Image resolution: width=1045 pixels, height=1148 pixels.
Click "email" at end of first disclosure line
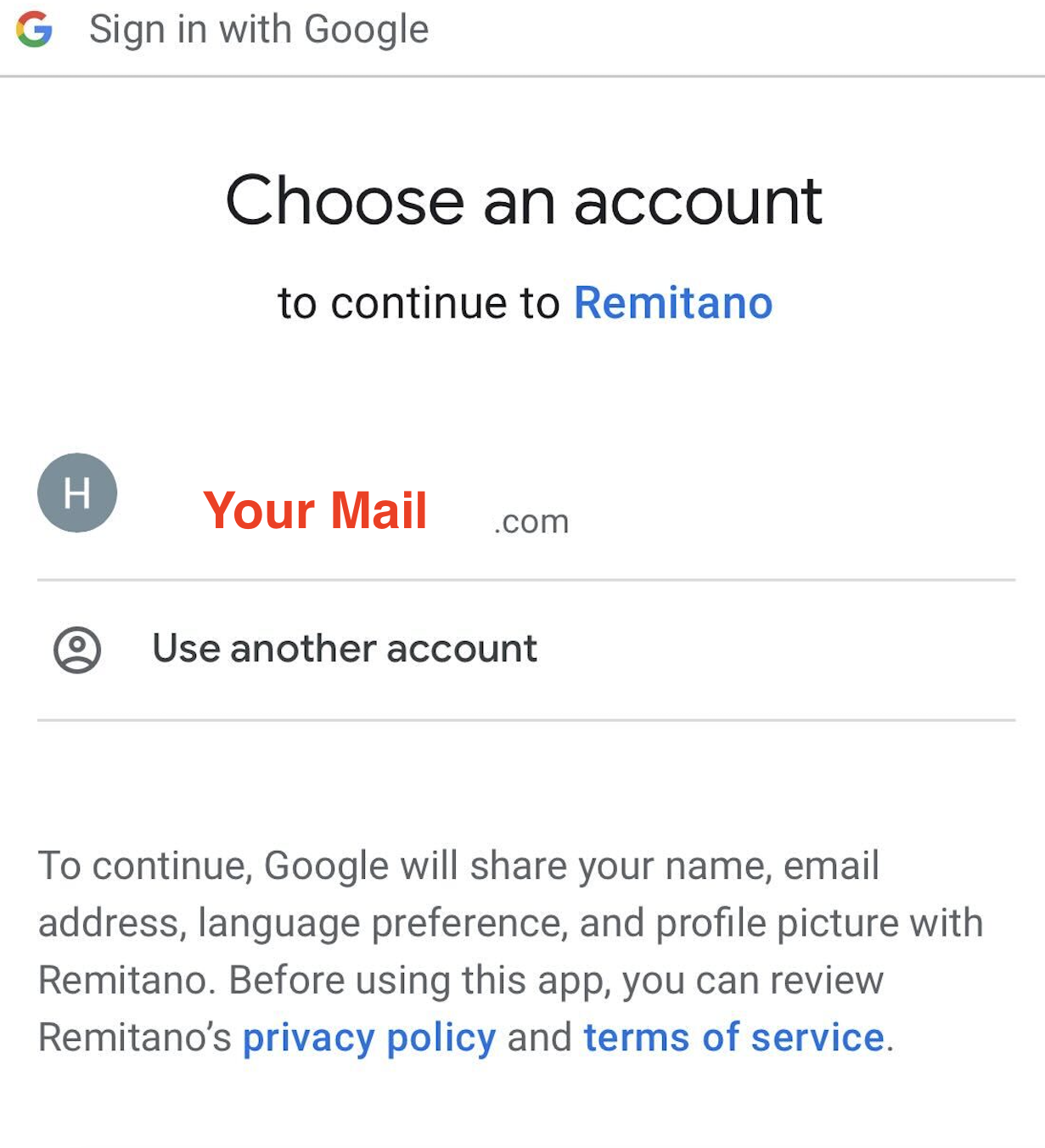831,866
